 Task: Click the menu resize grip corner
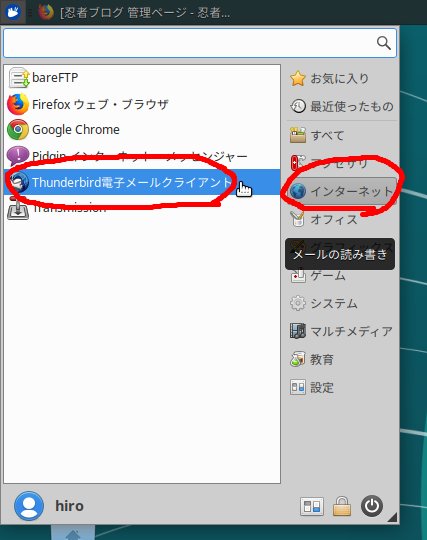(x=393, y=517)
